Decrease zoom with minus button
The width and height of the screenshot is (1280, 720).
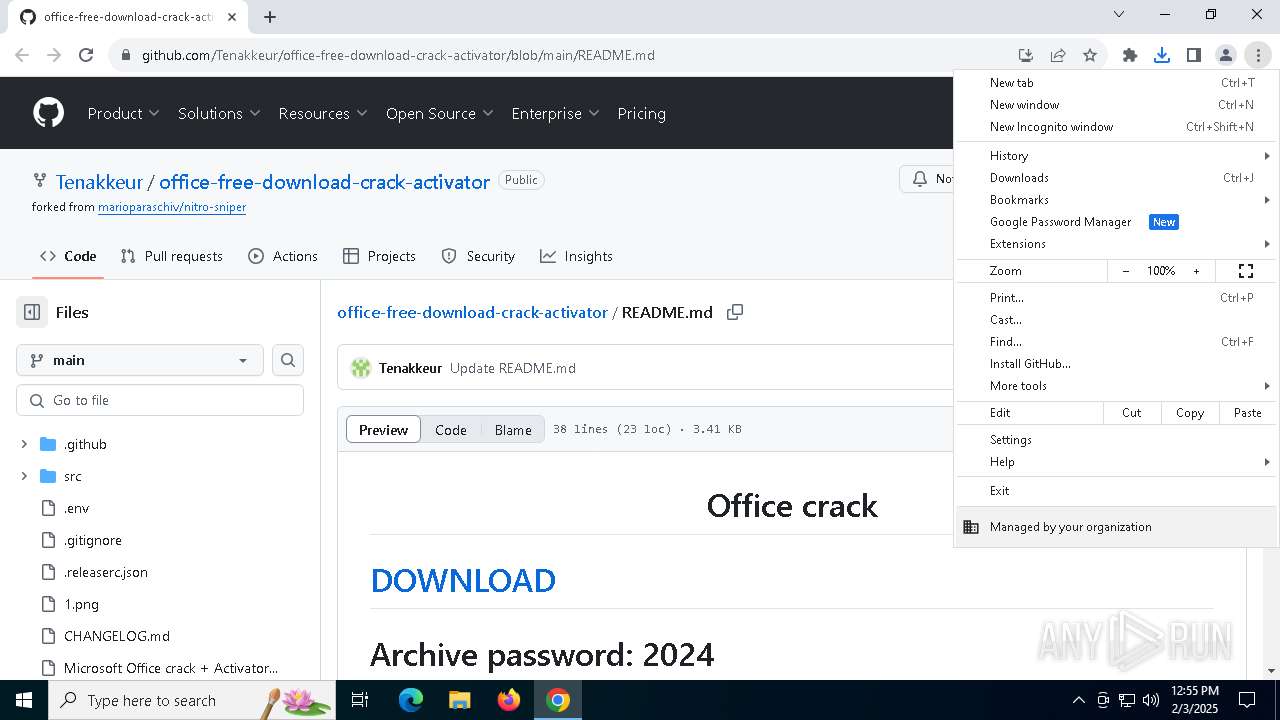pyautogui.click(x=1126, y=271)
